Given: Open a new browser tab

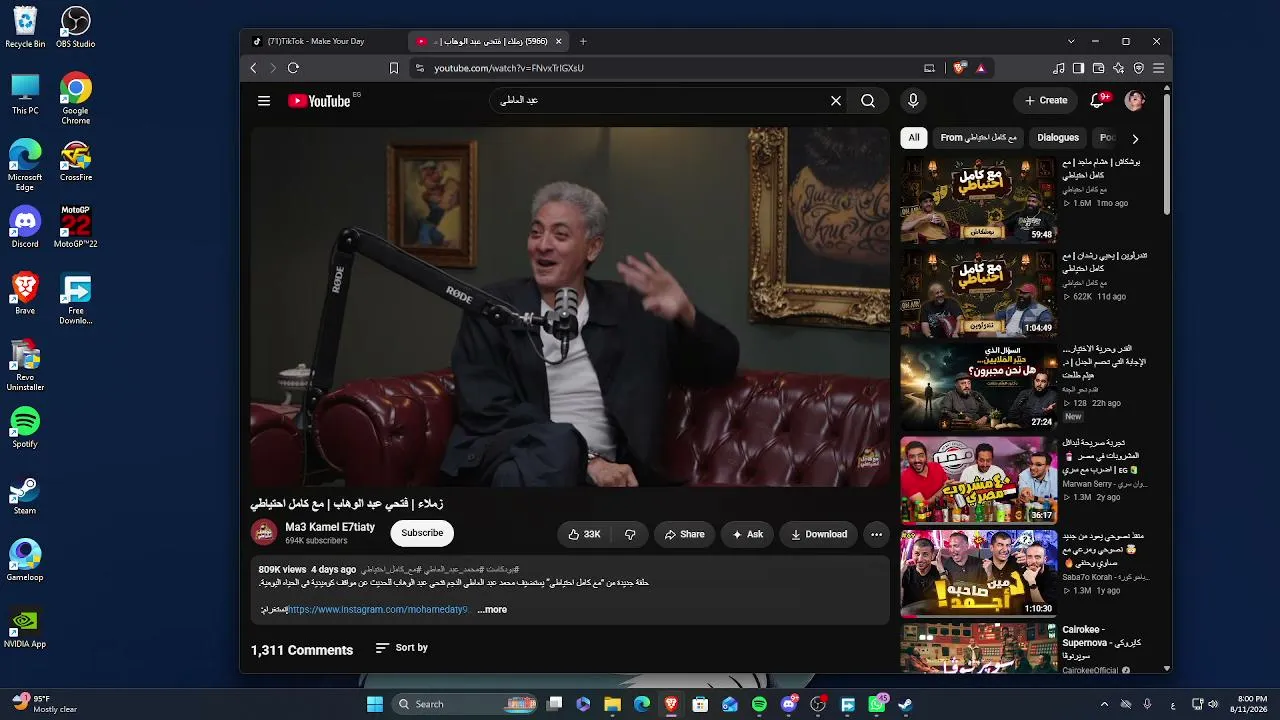Looking at the screenshot, I should tap(583, 41).
